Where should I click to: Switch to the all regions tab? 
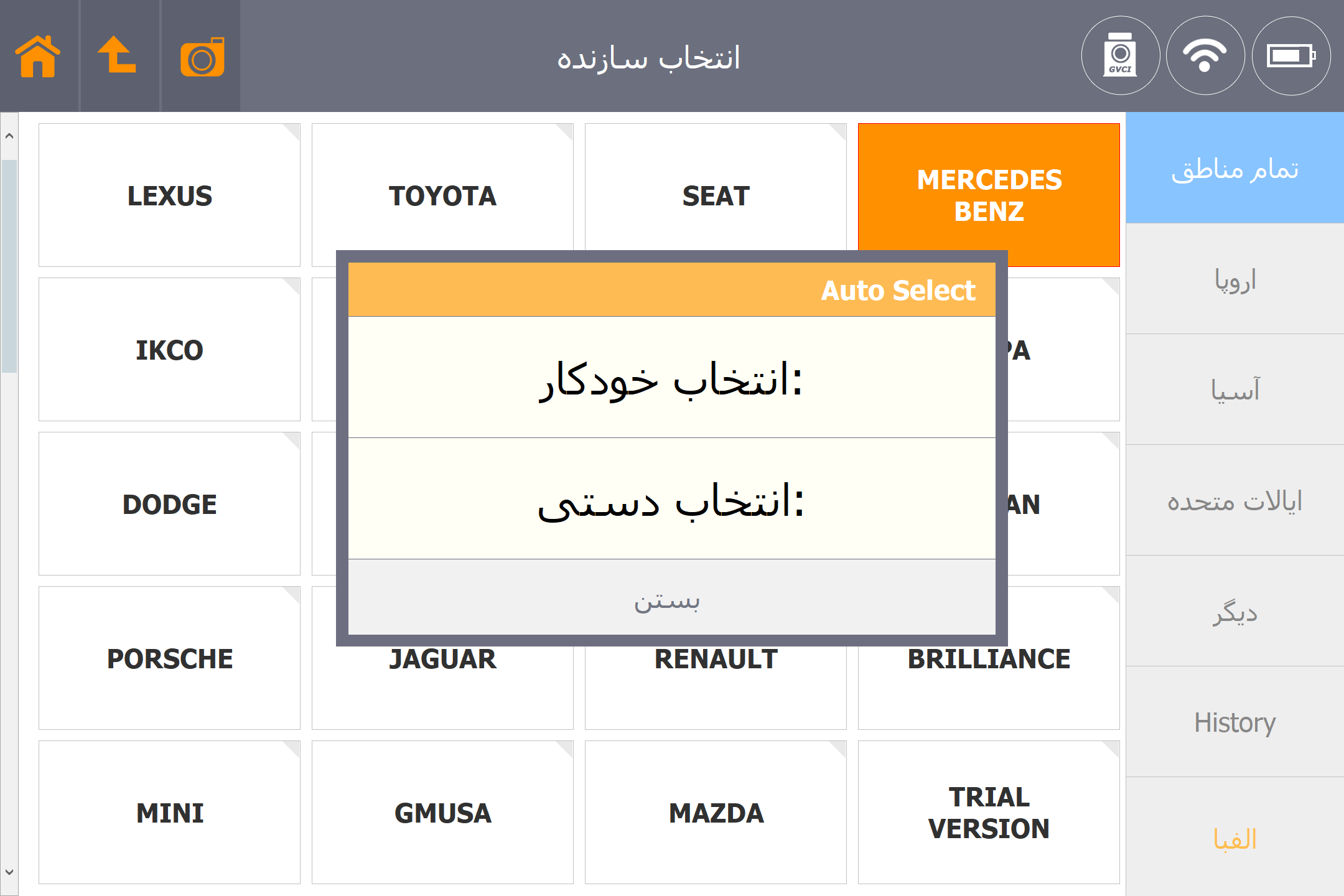pos(1234,169)
